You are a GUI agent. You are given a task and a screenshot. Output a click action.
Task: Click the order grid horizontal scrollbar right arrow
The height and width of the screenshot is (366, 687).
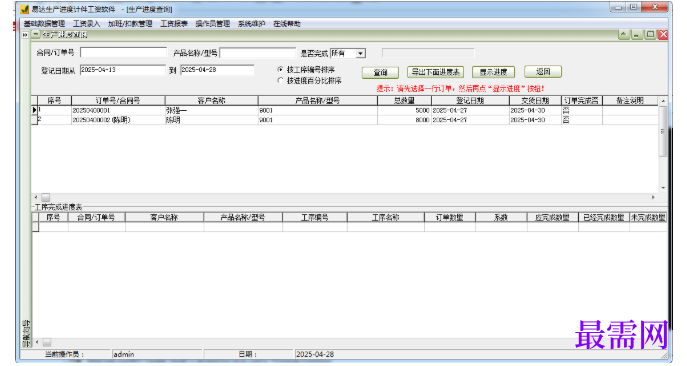(653, 197)
